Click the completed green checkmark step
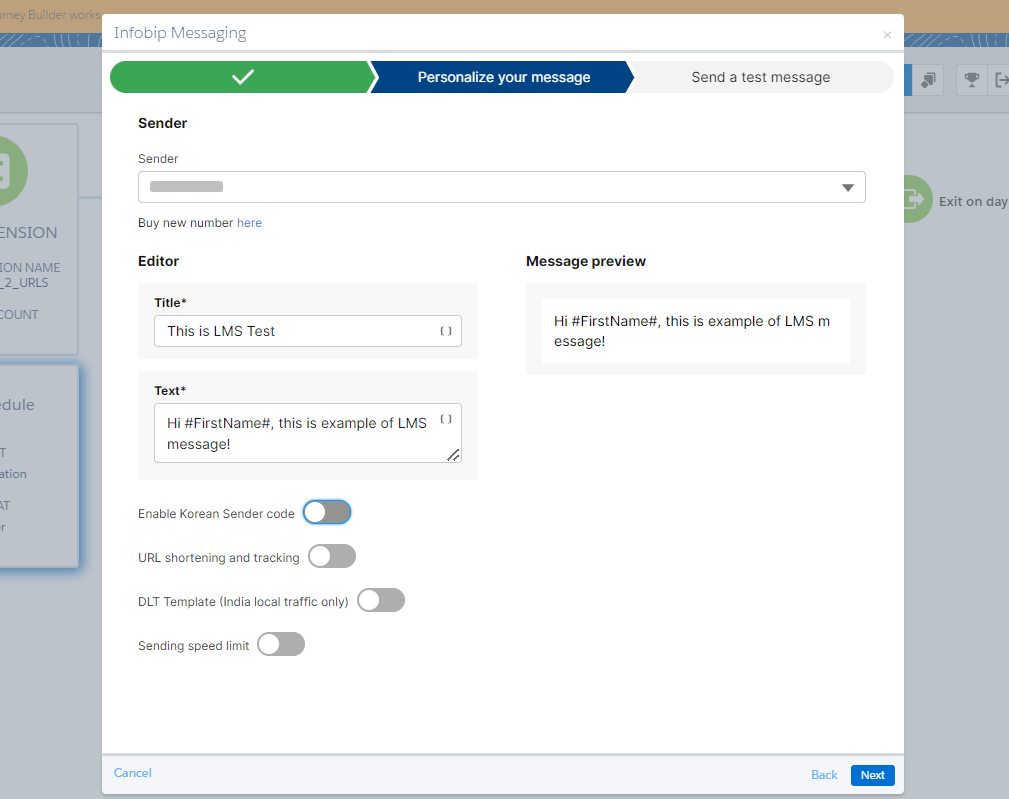1009x799 pixels. click(x=242, y=77)
